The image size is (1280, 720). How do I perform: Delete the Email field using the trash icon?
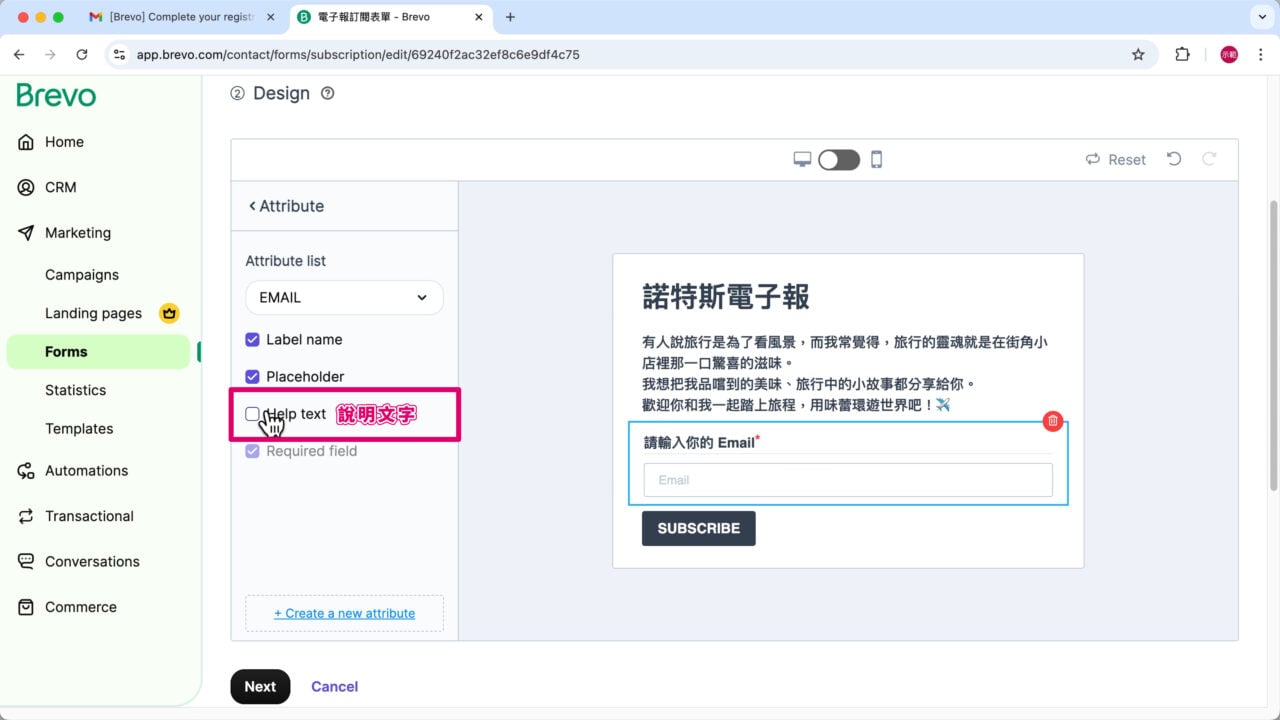click(1052, 421)
